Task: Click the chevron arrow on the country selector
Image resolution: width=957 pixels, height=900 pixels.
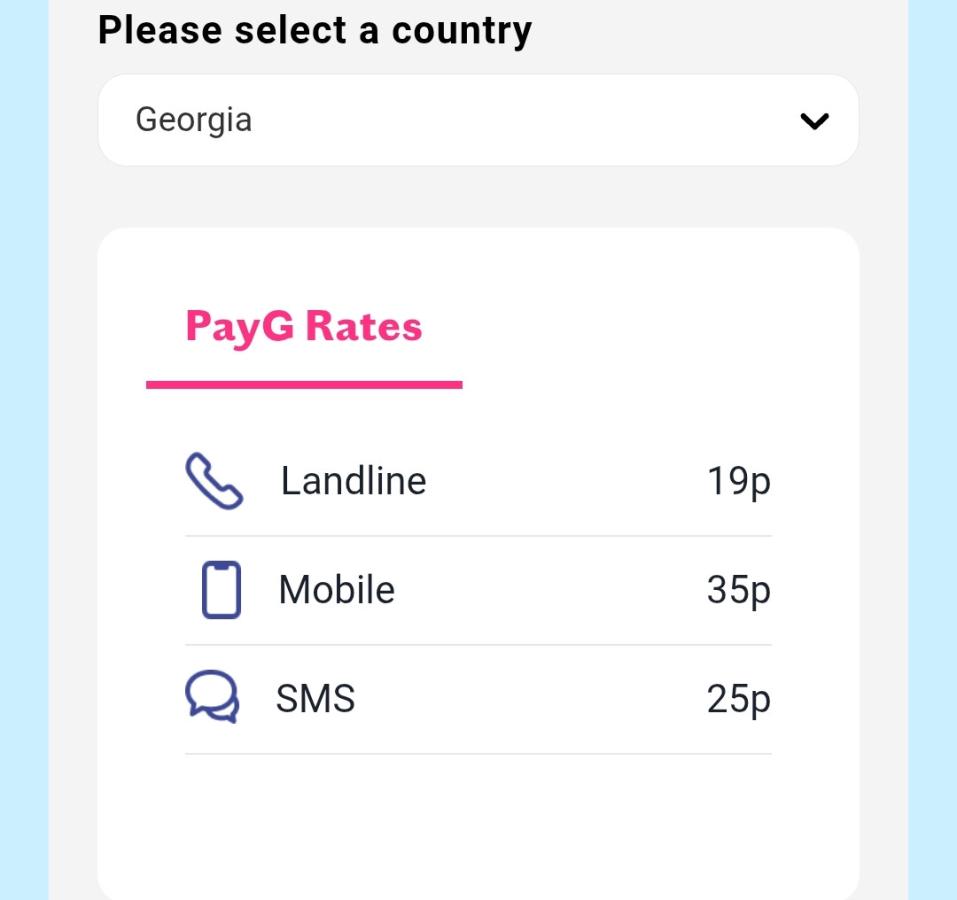Action: (813, 121)
